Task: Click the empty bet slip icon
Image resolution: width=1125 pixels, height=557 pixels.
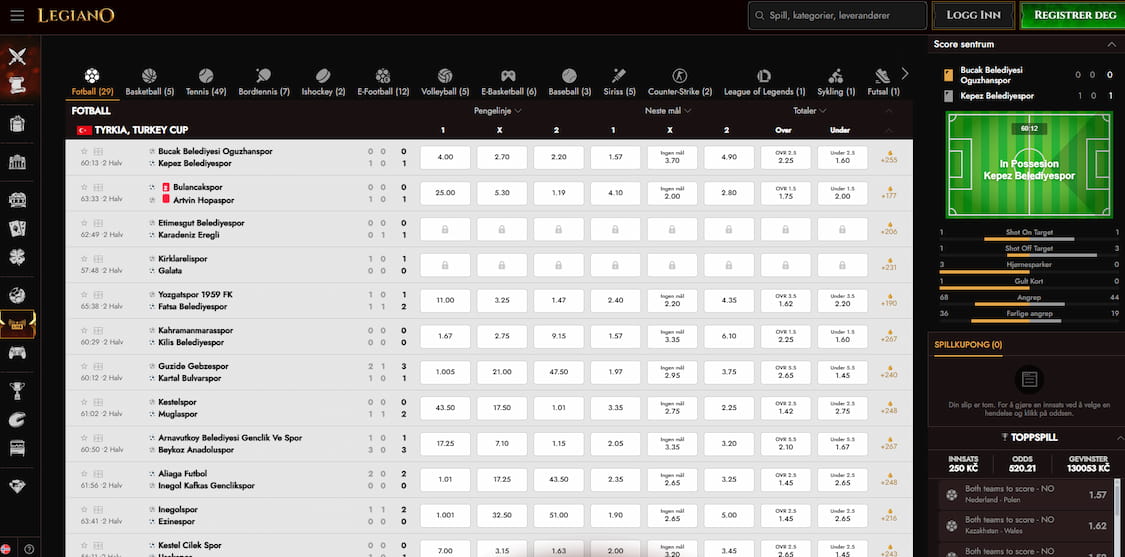Action: (x=1030, y=379)
